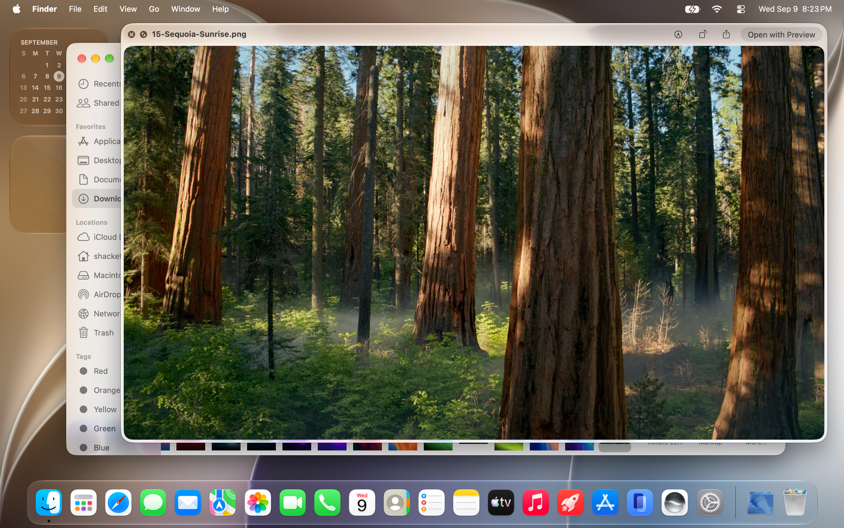Open Apple TV from the Dock

point(501,503)
